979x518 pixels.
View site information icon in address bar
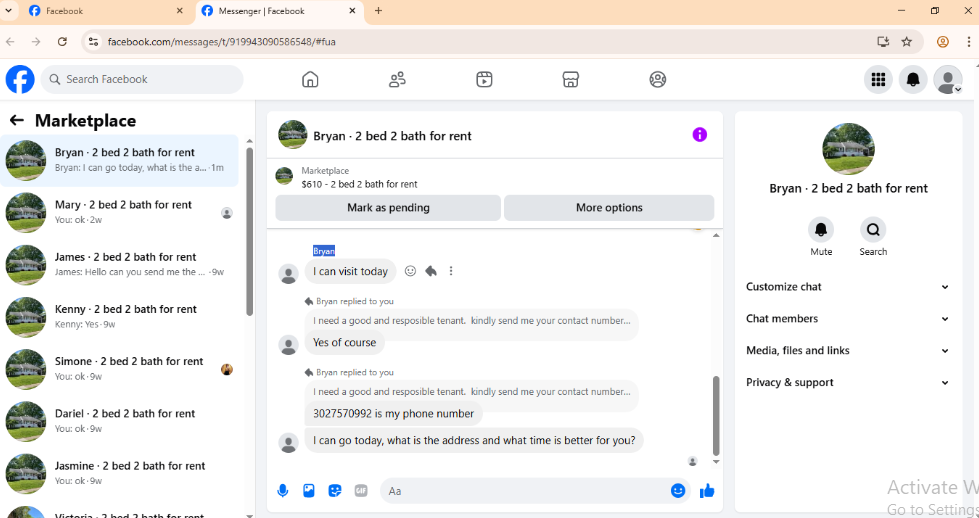(x=93, y=42)
